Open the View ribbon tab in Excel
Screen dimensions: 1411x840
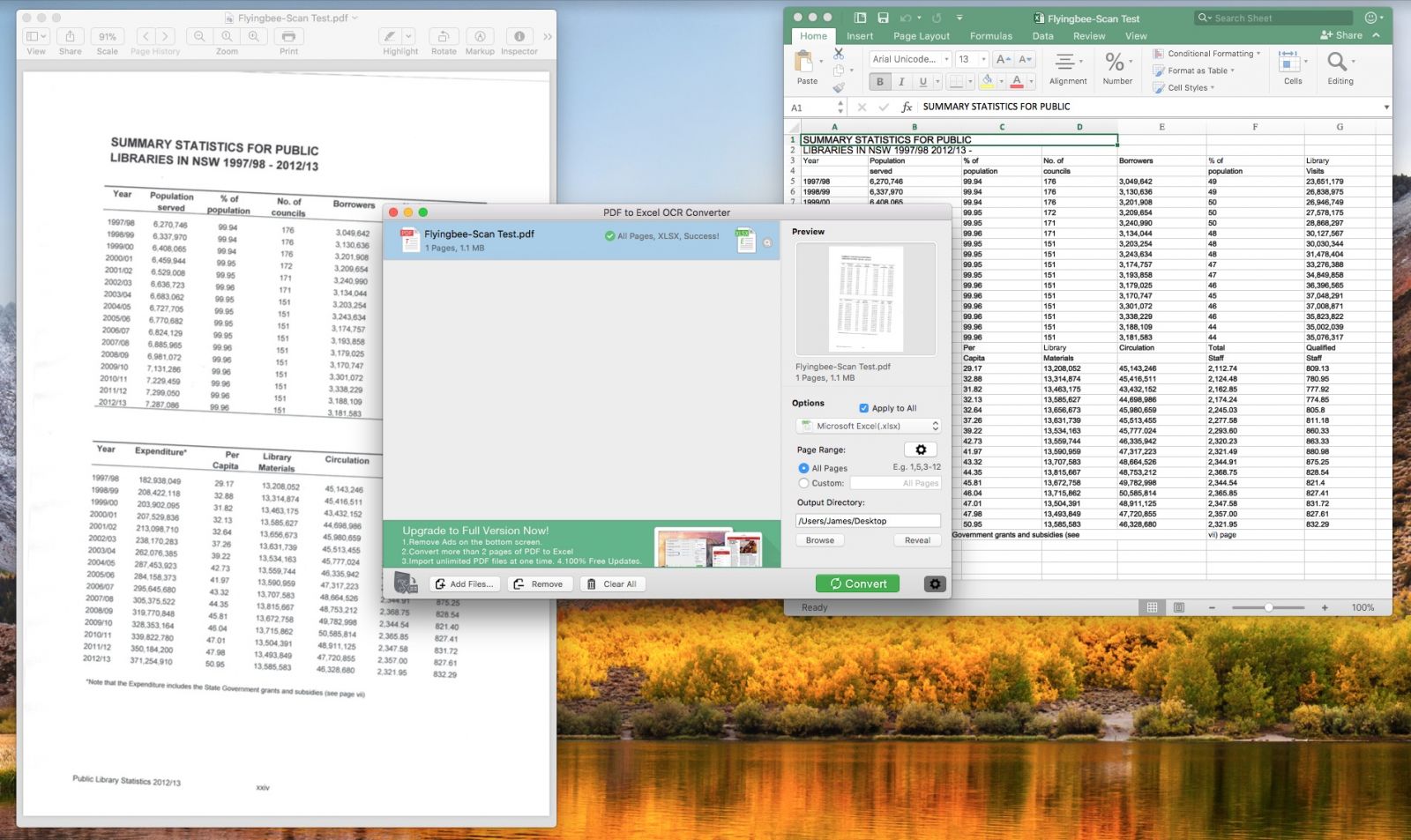[1136, 36]
